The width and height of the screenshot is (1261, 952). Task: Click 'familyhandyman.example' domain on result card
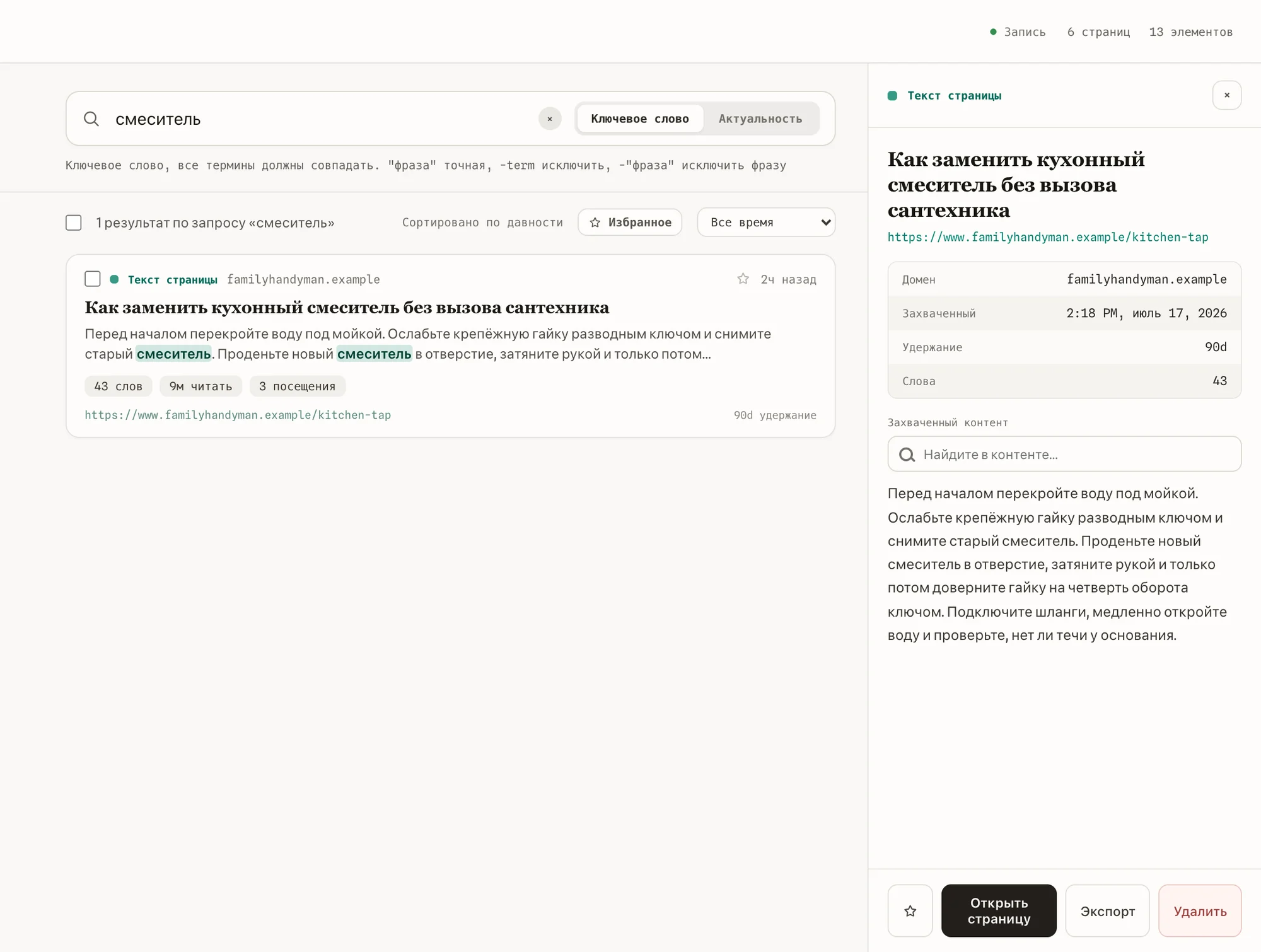303,279
